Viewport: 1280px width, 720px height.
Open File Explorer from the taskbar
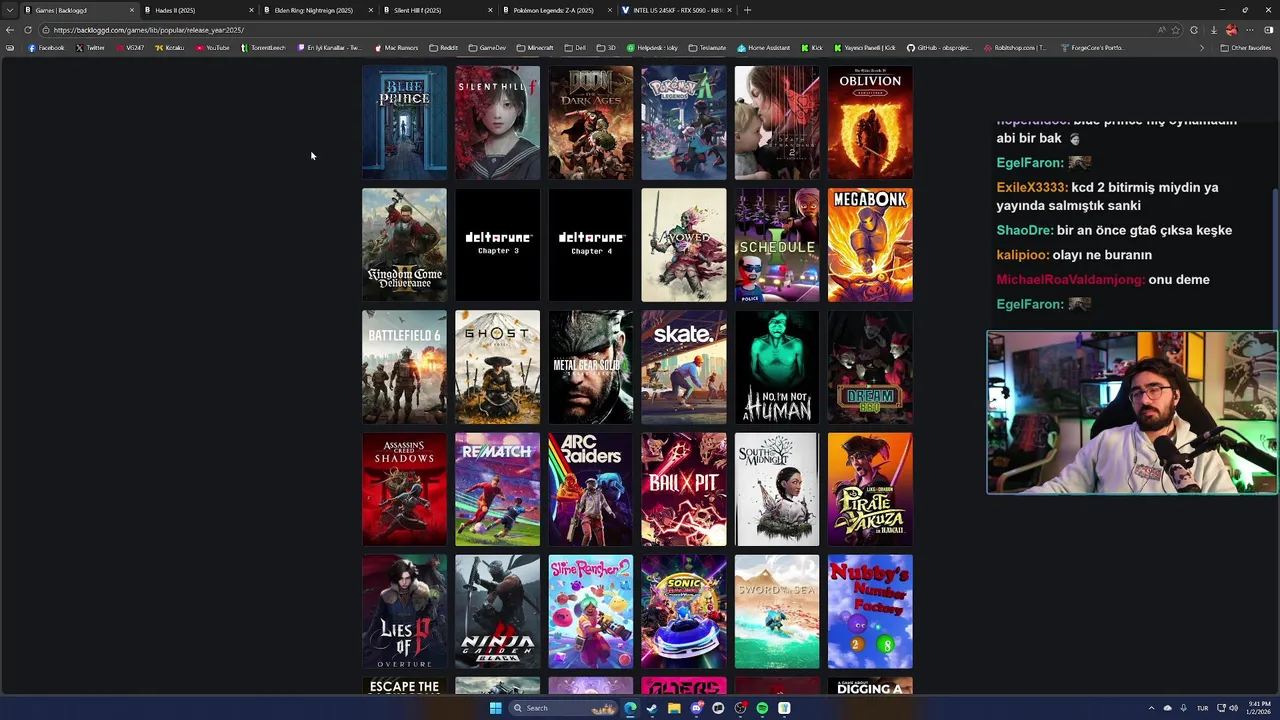pyautogui.click(x=674, y=708)
